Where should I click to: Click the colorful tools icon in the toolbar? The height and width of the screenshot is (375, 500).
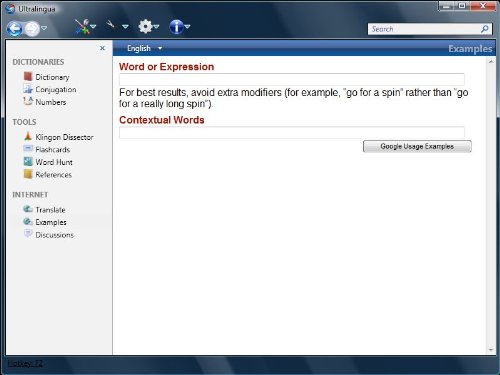point(82,26)
